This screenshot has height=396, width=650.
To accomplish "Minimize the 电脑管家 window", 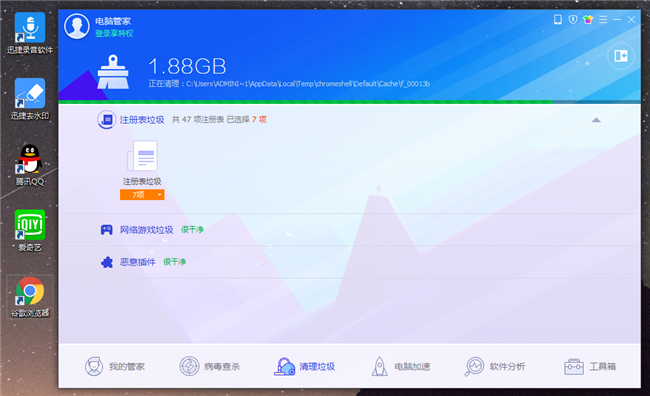I will [x=617, y=19].
